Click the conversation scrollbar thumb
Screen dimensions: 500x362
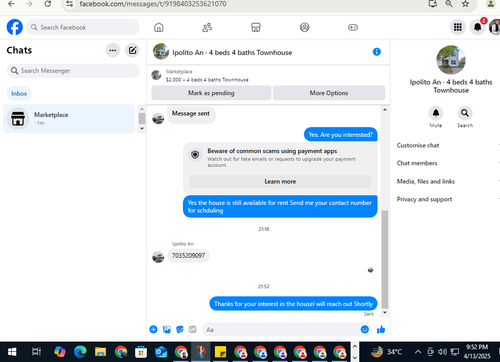[385, 259]
